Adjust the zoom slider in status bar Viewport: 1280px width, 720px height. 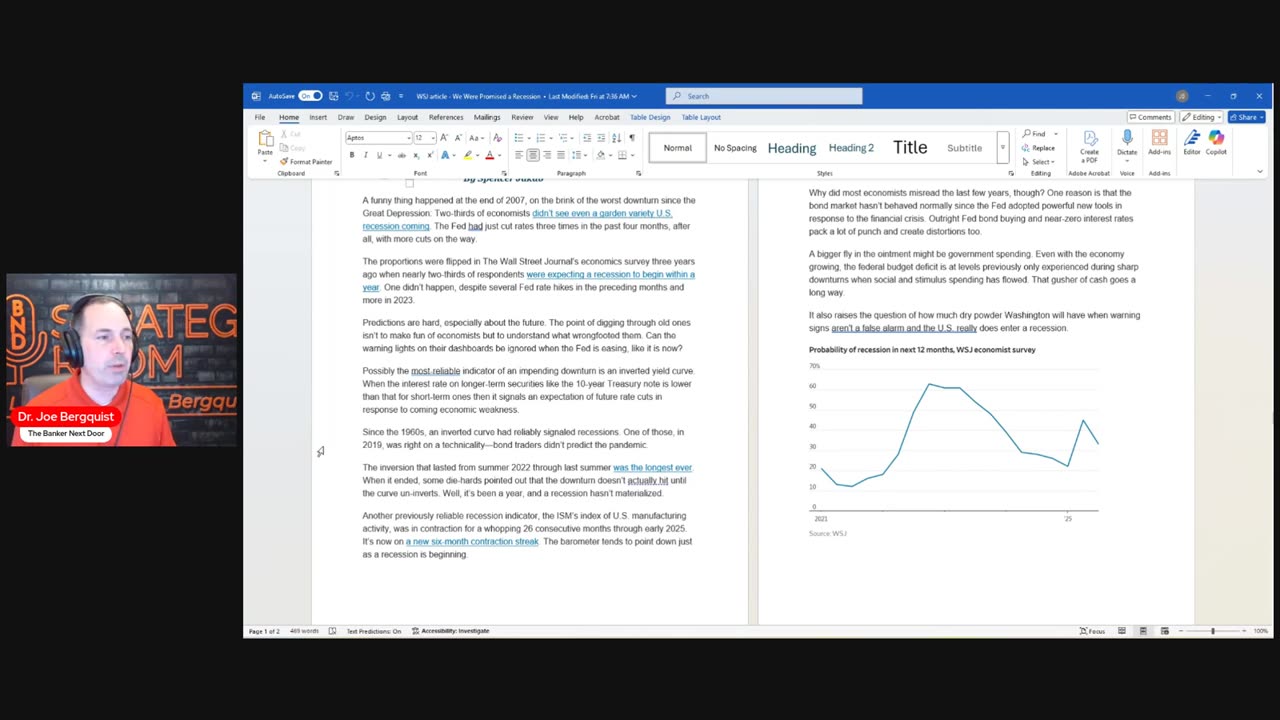point(1212,631)
